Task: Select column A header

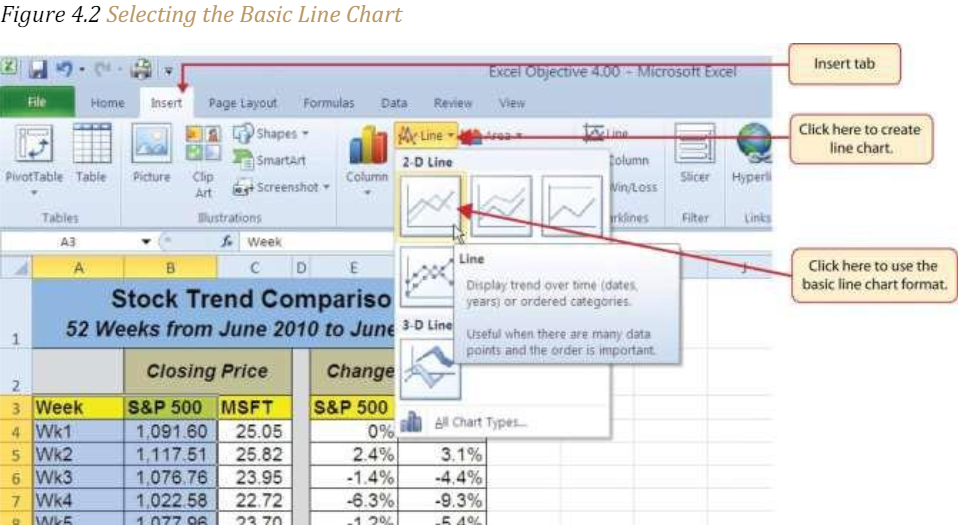Action: coord(78,268)
